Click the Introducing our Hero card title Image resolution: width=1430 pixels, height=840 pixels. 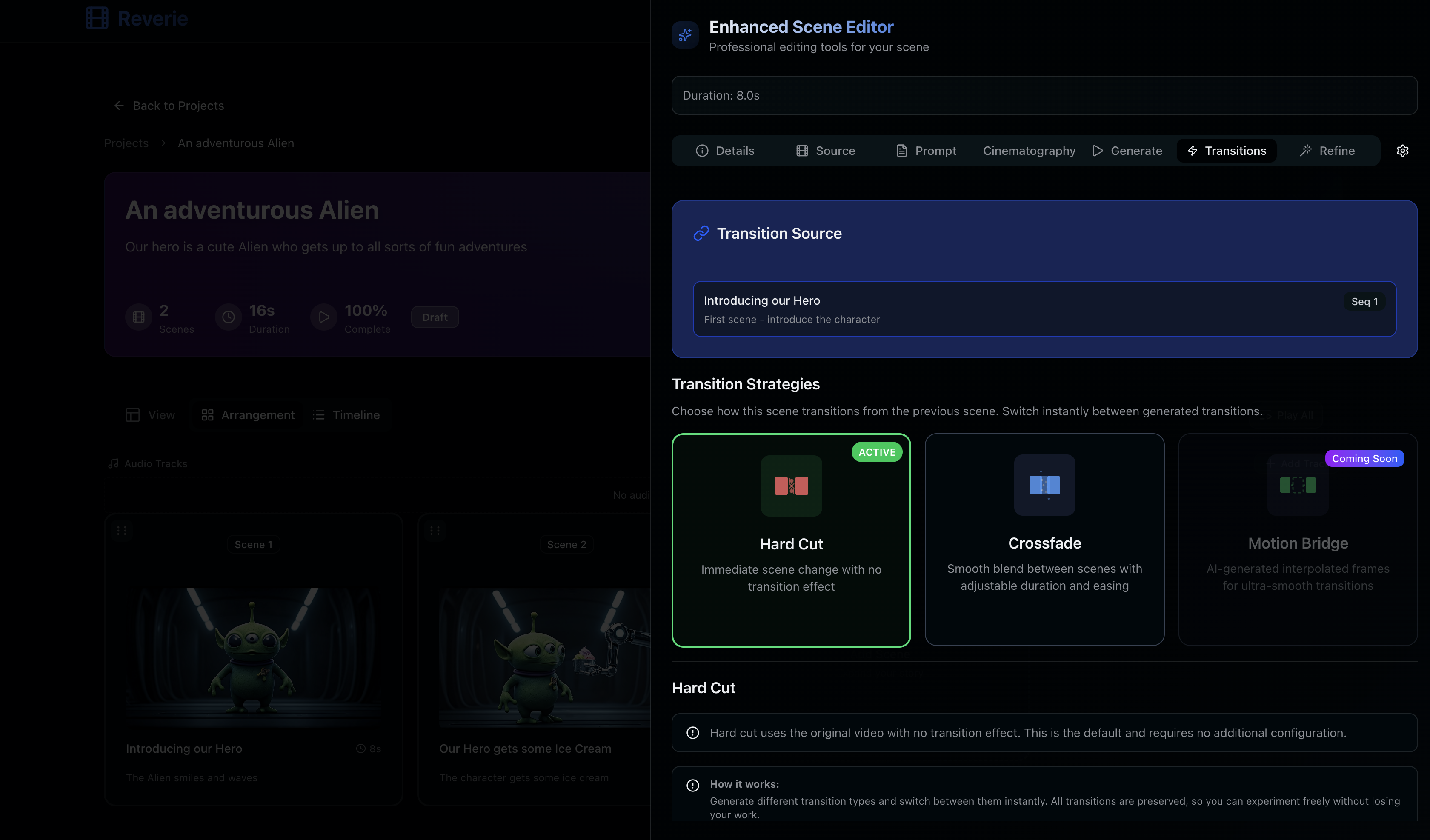[184, 749]
